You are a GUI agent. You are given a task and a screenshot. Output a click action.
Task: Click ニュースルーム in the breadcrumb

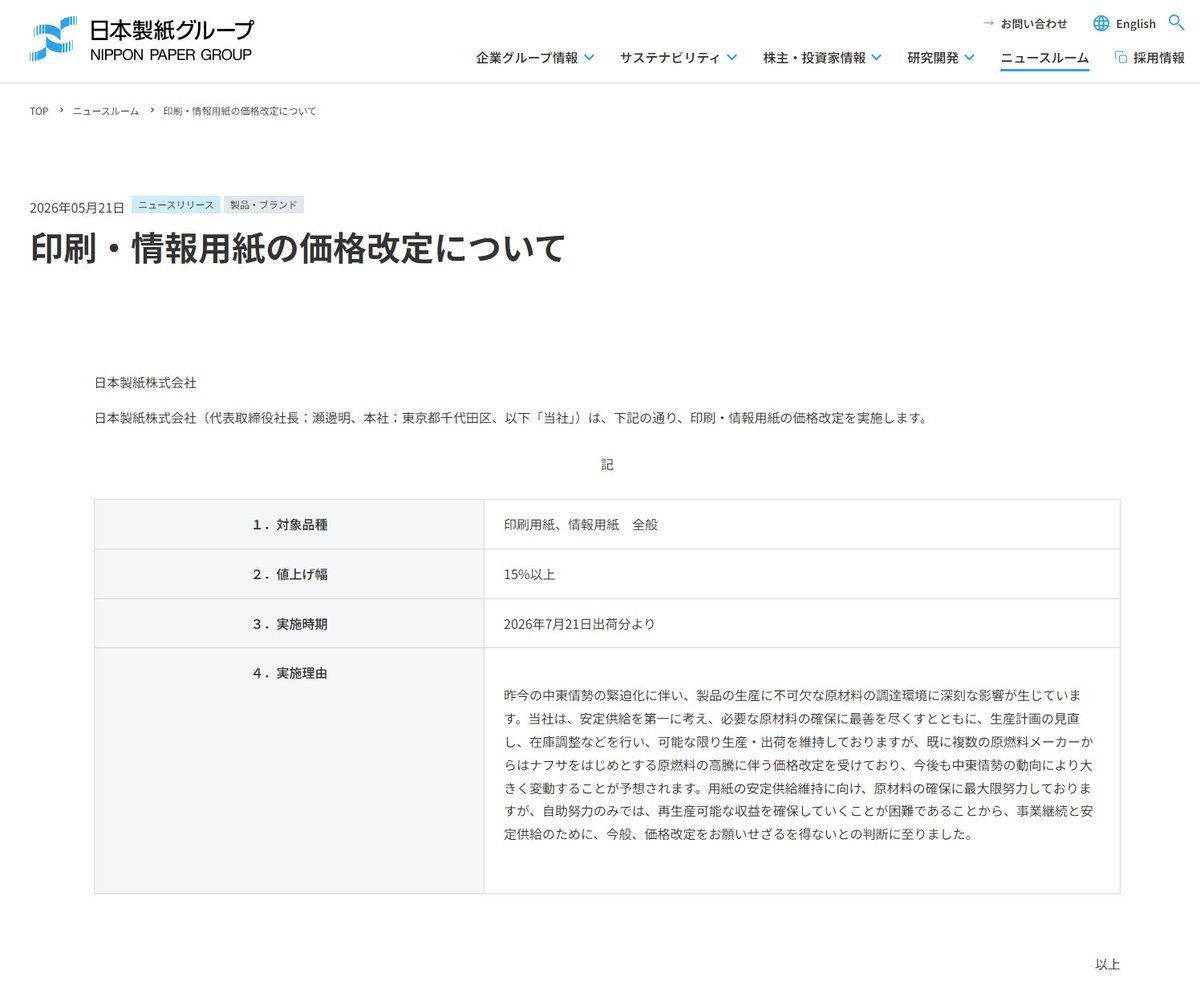[x=106, y=111]
